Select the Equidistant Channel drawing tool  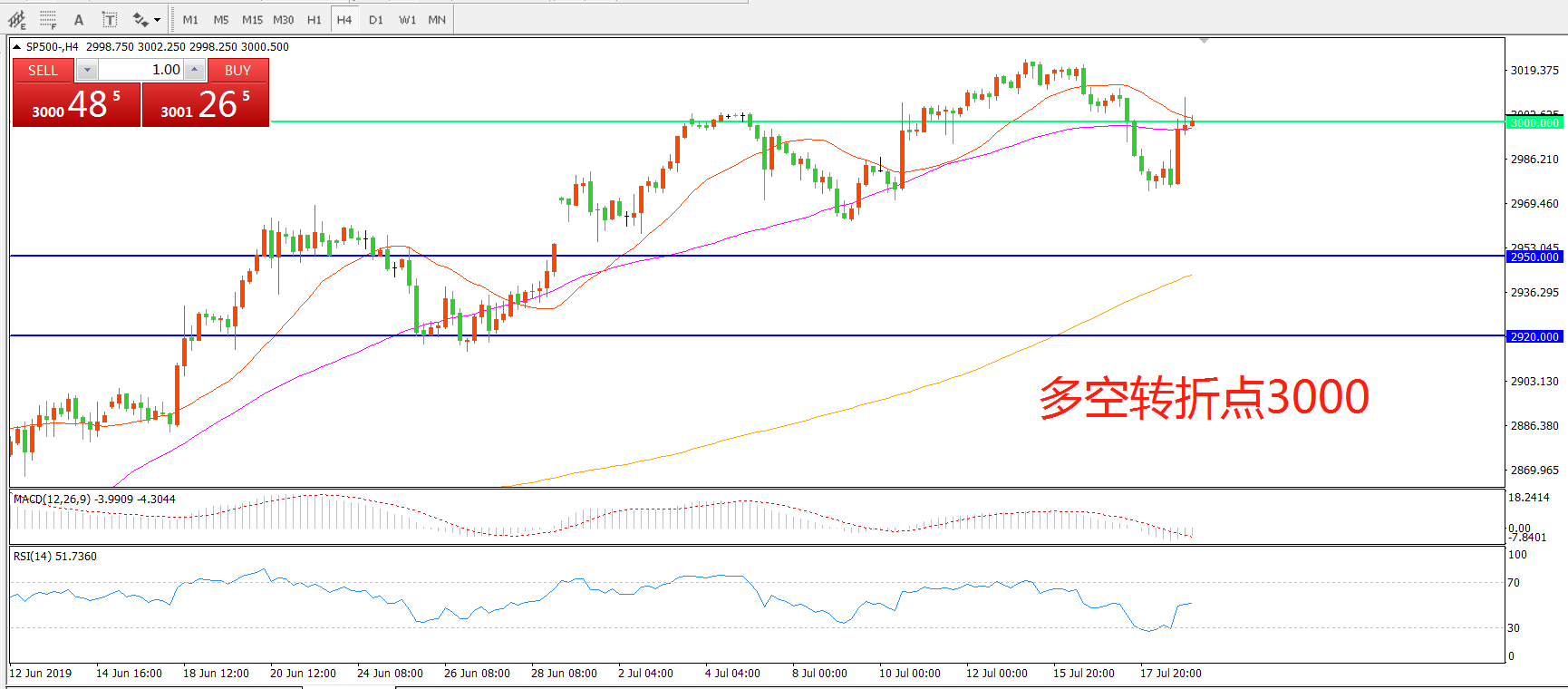[17, 19]
